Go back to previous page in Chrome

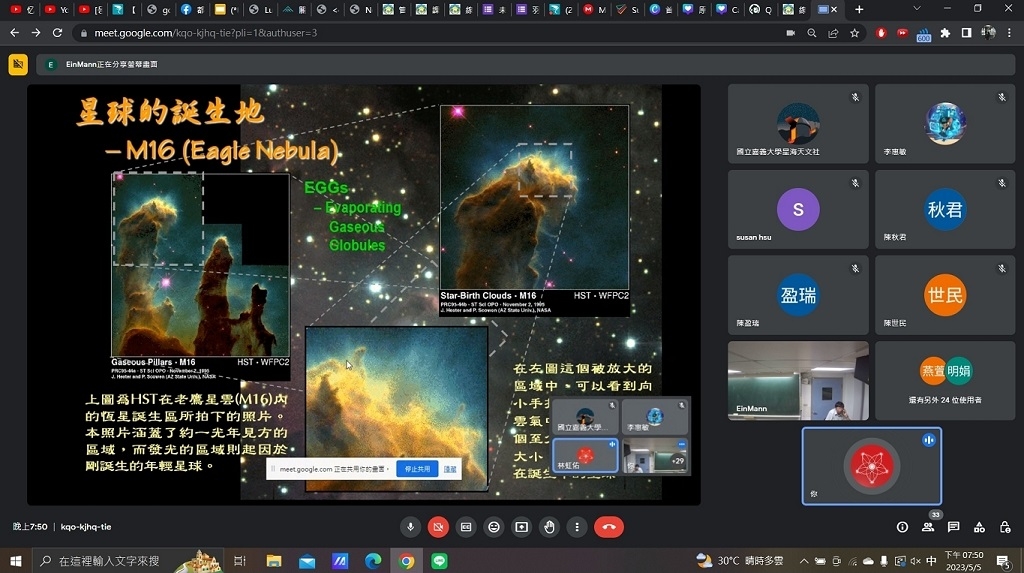14,33
